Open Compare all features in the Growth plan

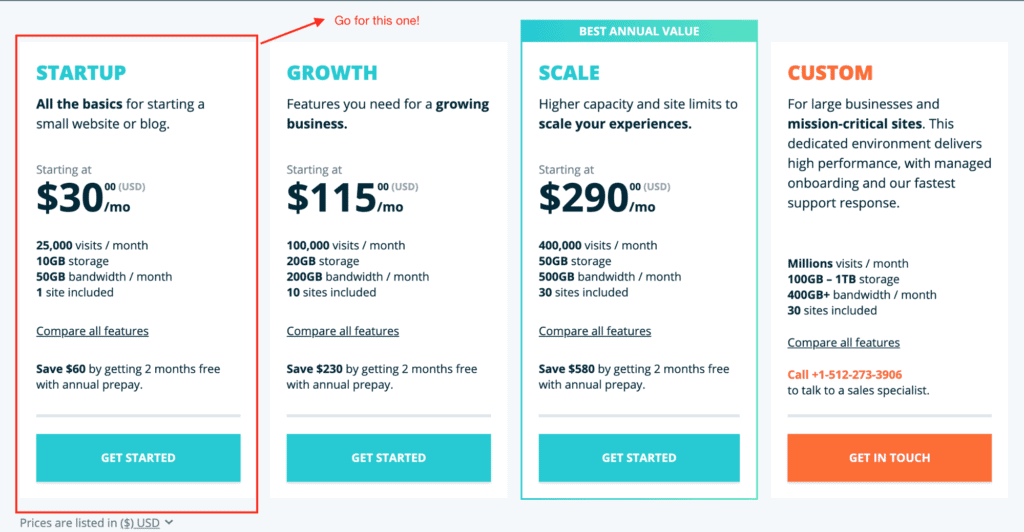(343, 331)
